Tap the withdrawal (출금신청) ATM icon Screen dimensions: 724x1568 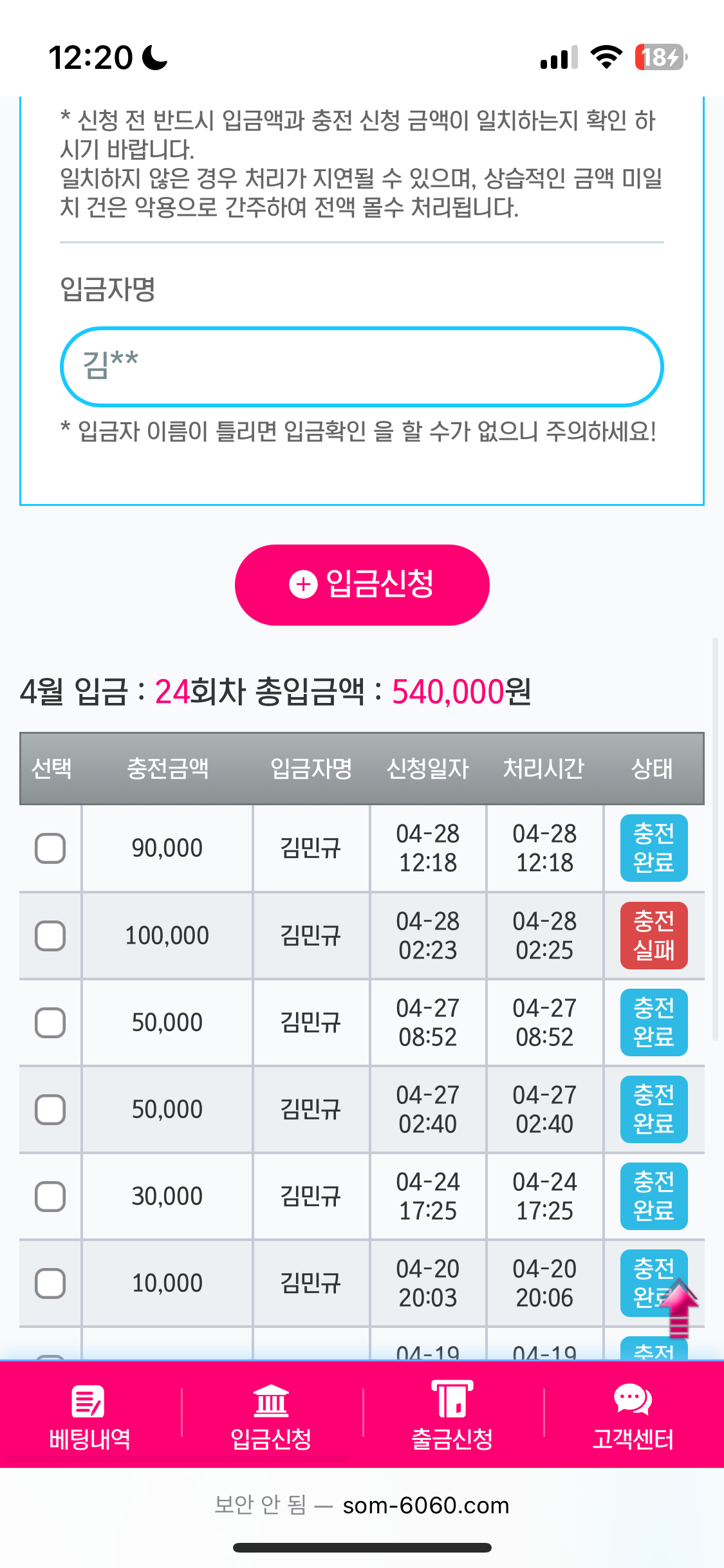(x=452, y=1399)
